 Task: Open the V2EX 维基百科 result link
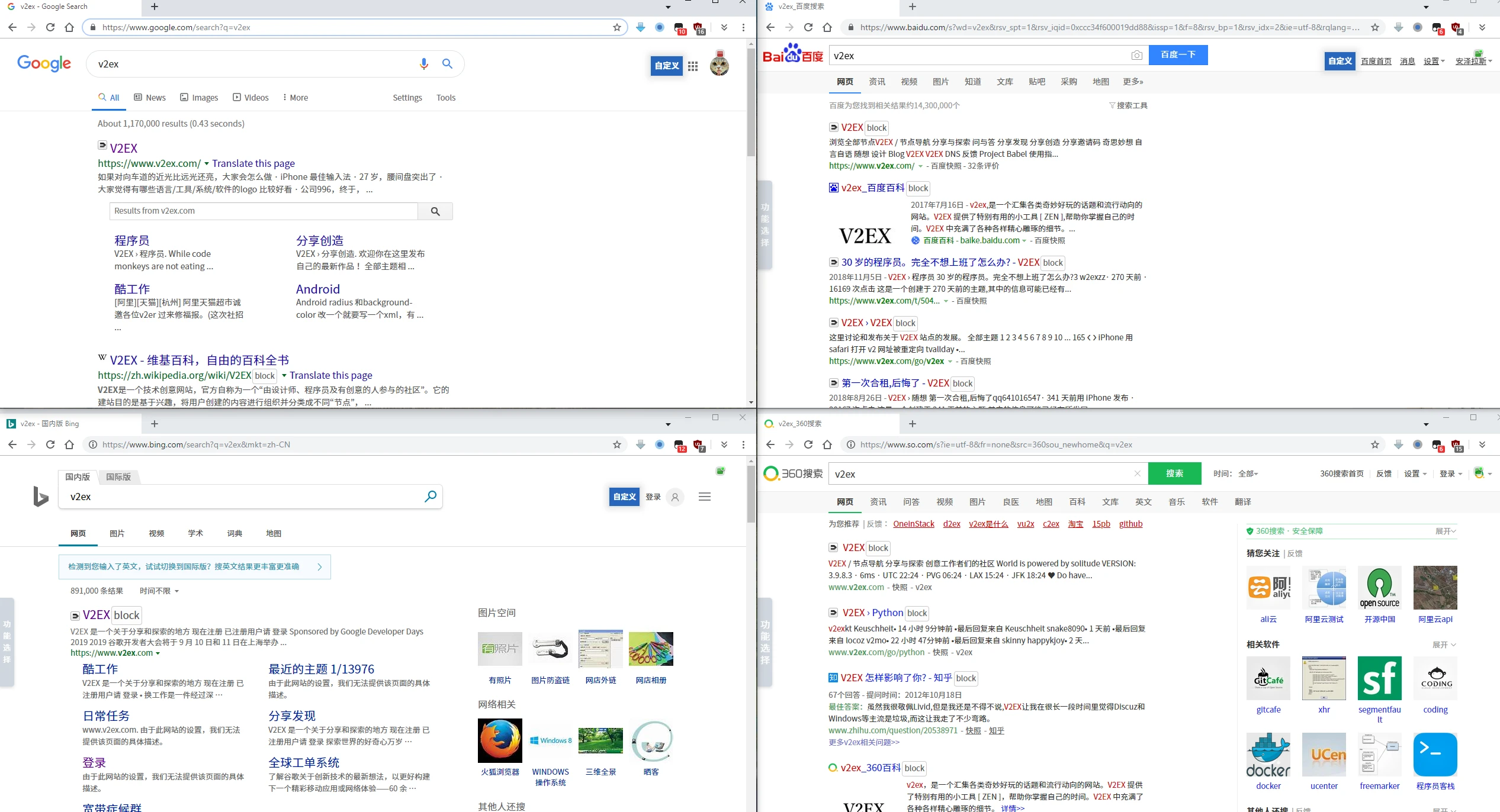pyautogui.click(x=200, y=360)
